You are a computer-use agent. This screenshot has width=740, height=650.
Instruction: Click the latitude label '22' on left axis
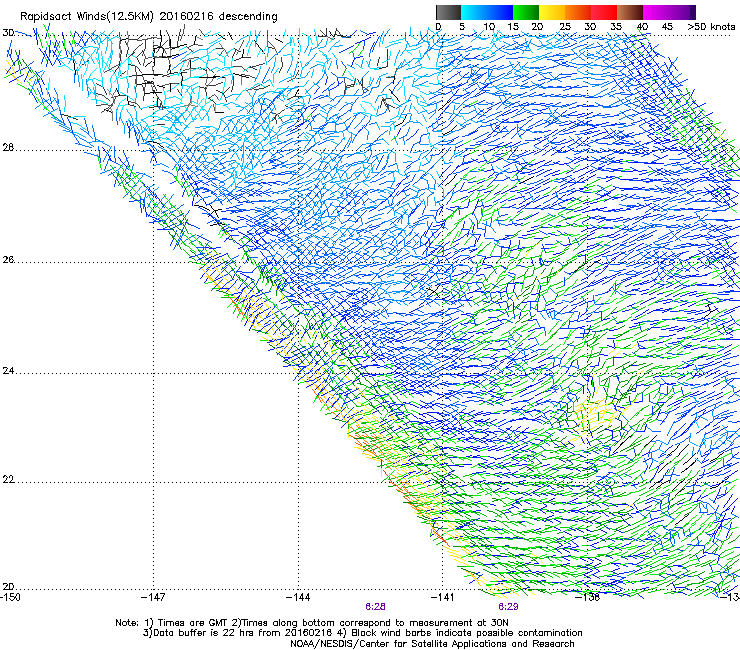(8, 480)
